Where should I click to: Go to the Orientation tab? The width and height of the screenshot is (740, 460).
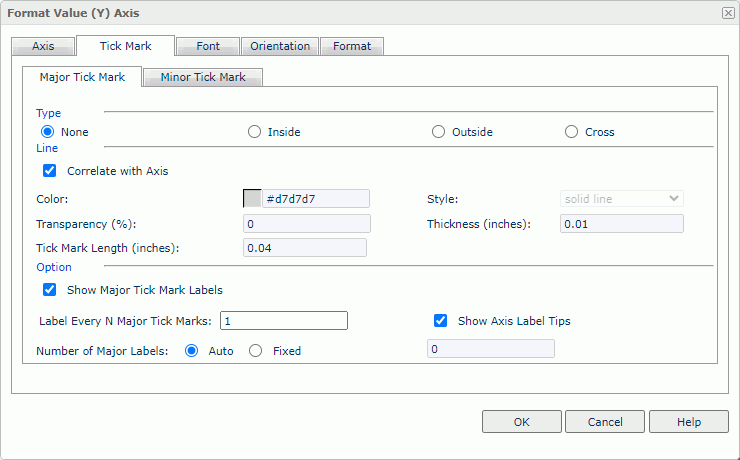pos(280,46)
